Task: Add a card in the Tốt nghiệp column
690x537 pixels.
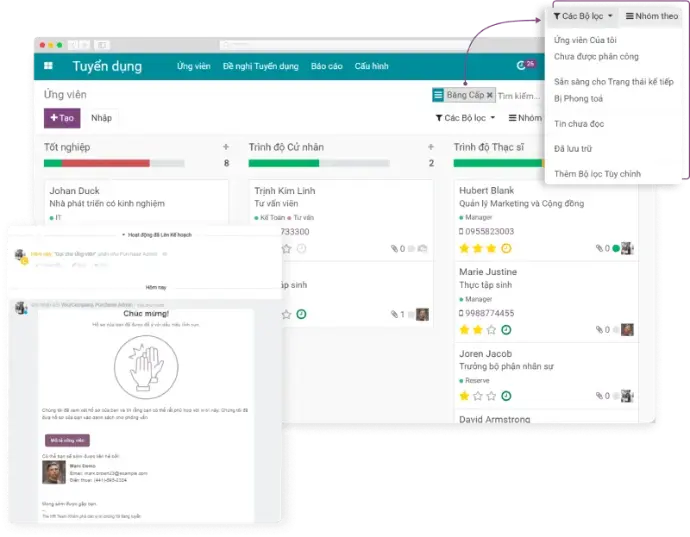Action: 225,147
